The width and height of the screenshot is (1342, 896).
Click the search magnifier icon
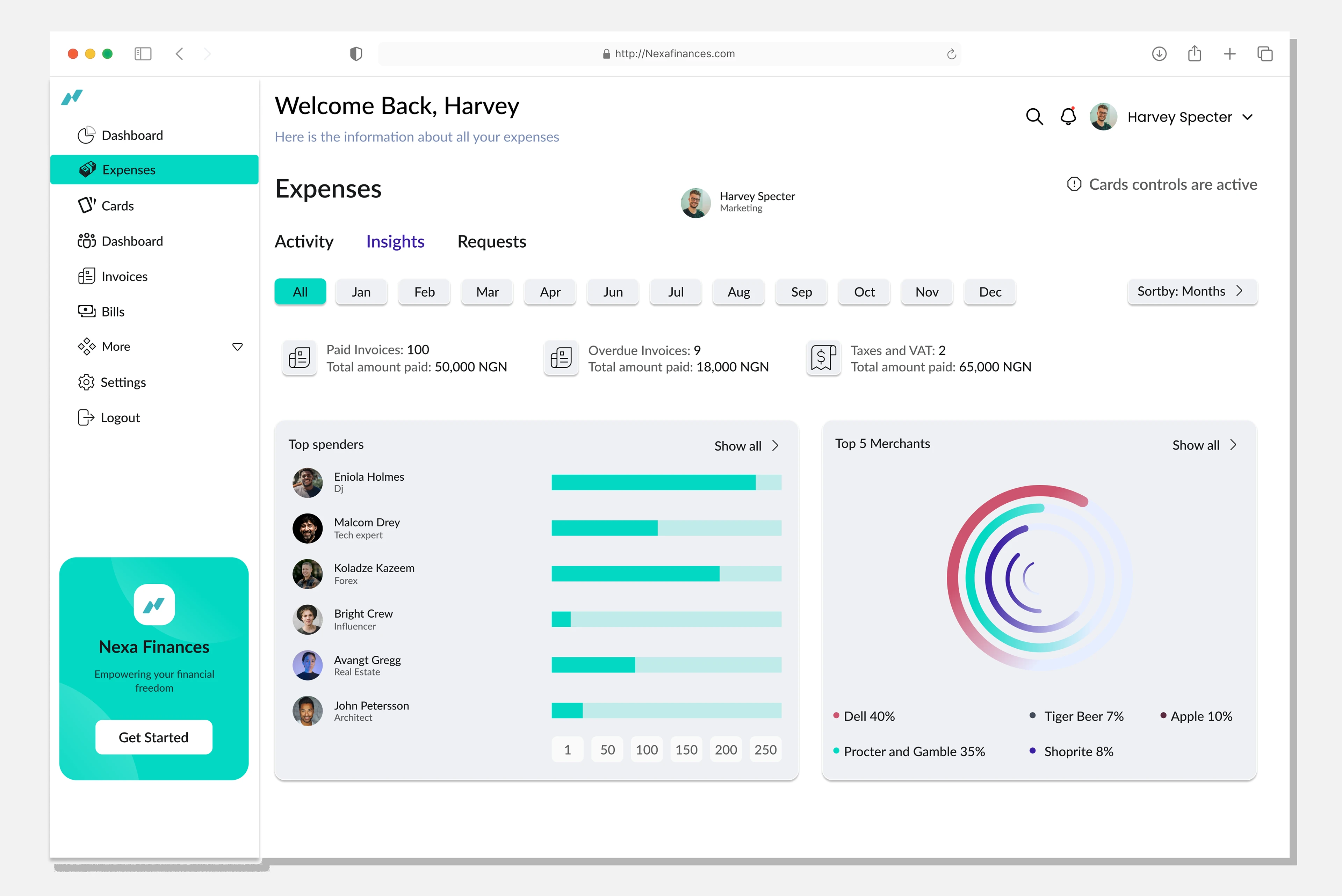pos(1034,117)
